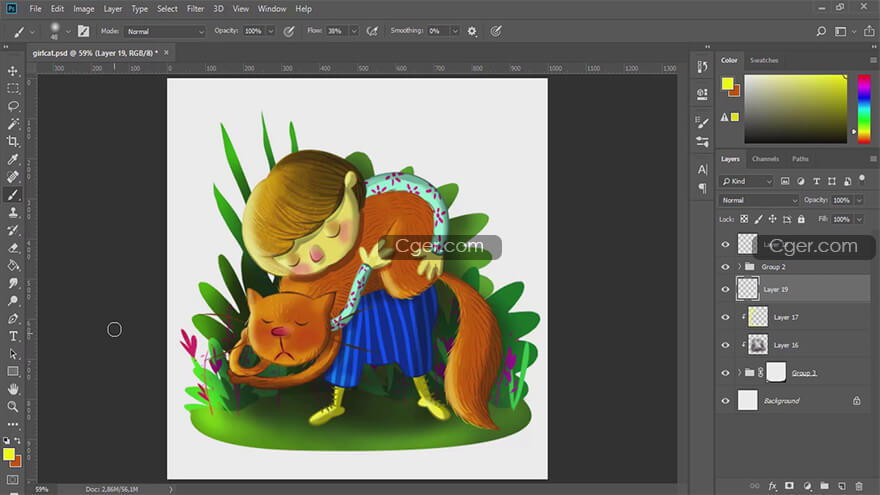880x495 pixels.
Task: Open layer filter Kind dropdown
Action: (x=747, y=181)
